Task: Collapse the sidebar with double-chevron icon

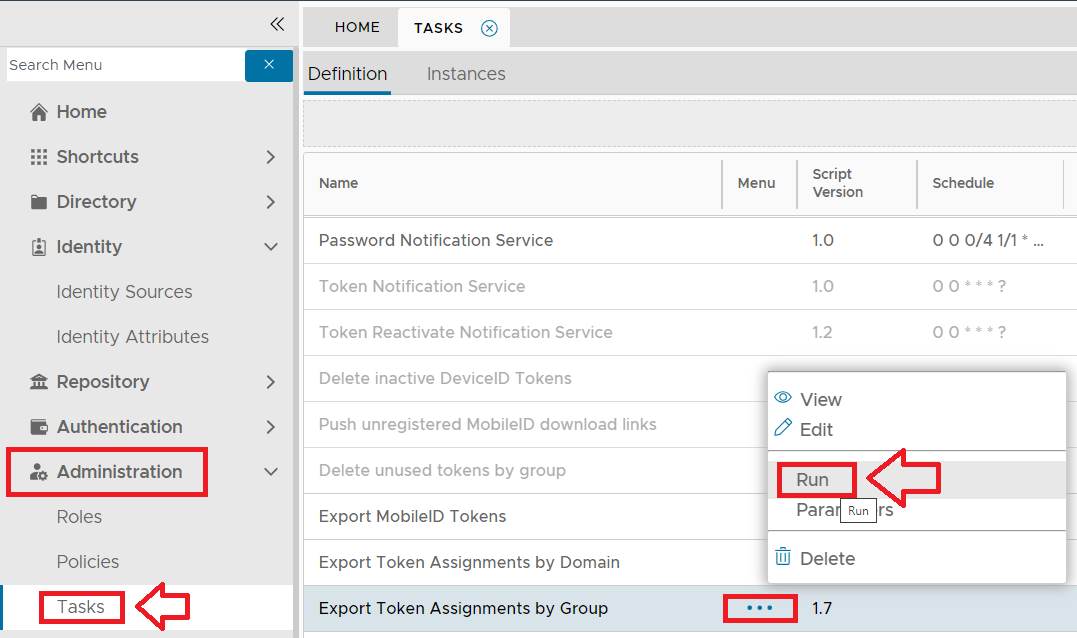Action: [277, 24]
